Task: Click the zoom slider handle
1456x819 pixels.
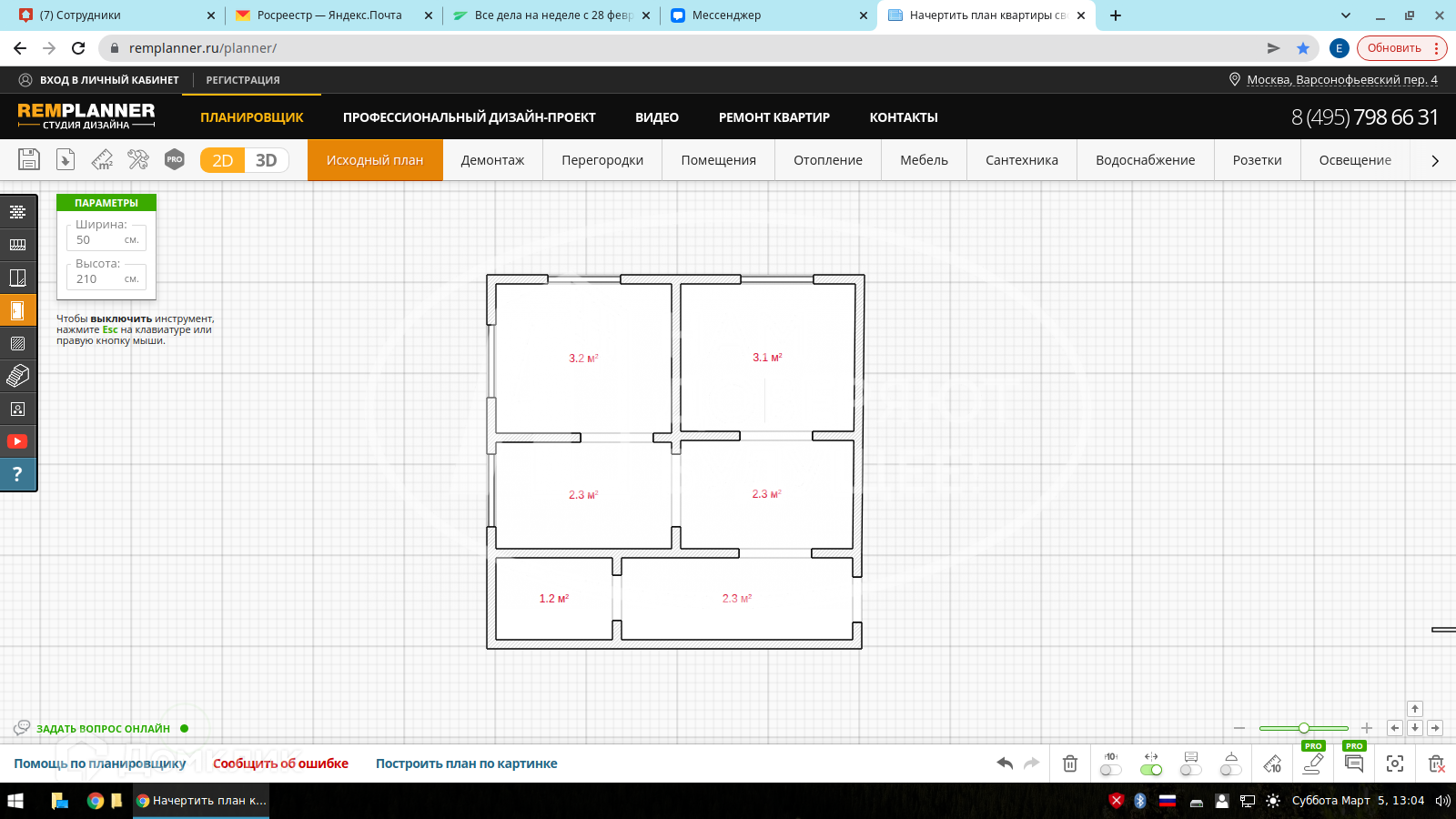Action: 1304,728
